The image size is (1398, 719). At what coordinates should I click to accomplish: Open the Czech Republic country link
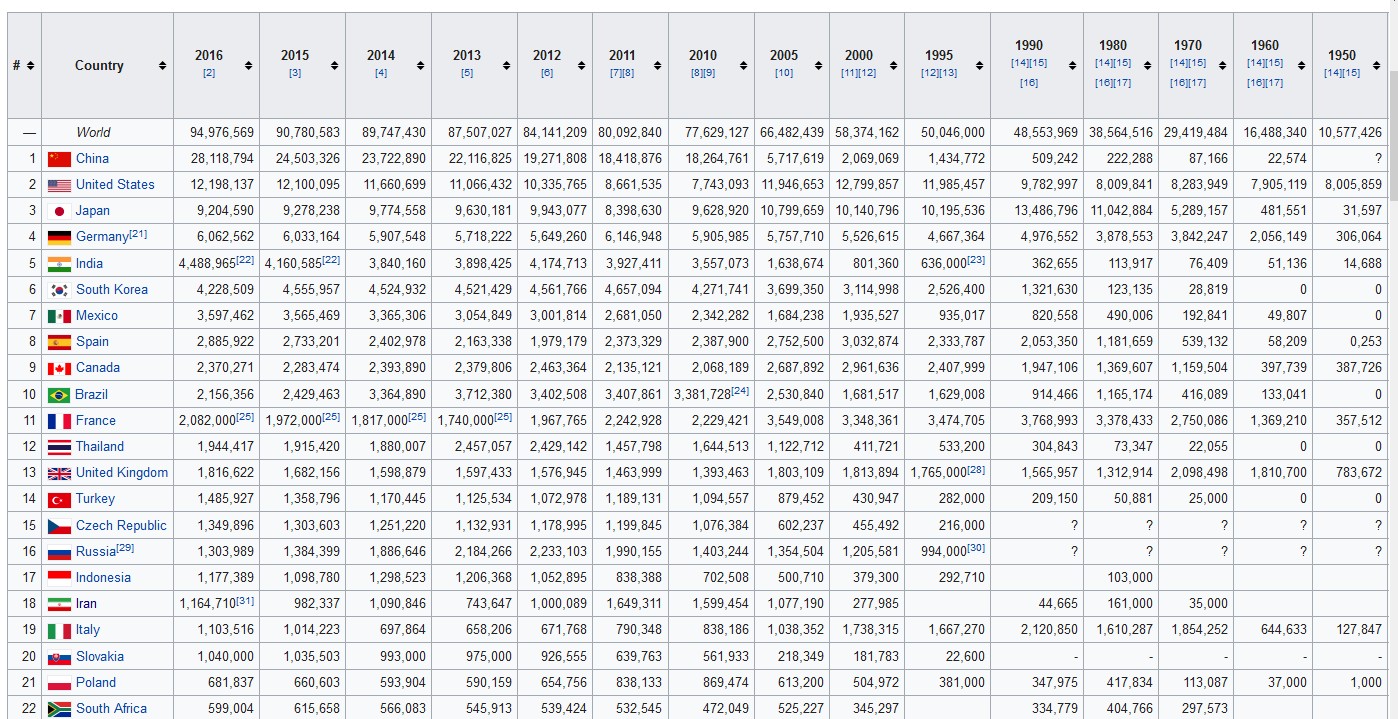pyautogui.click(x=121, y=526)
